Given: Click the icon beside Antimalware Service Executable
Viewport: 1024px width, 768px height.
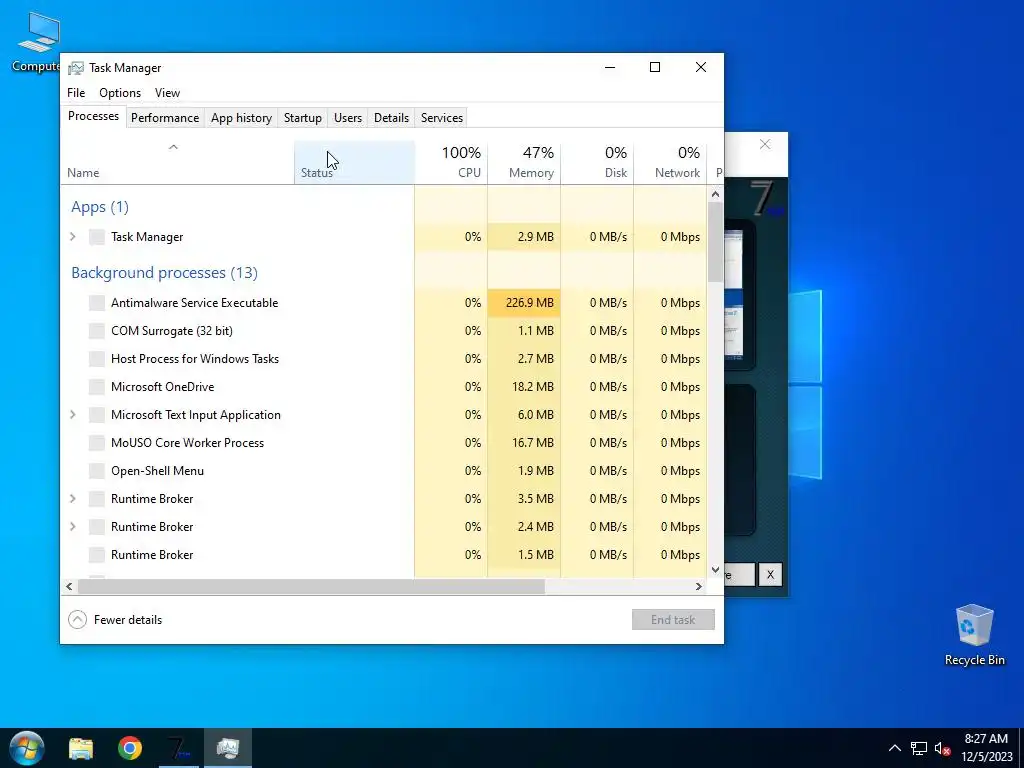Looking at the screenshot, I should (97, 302).
